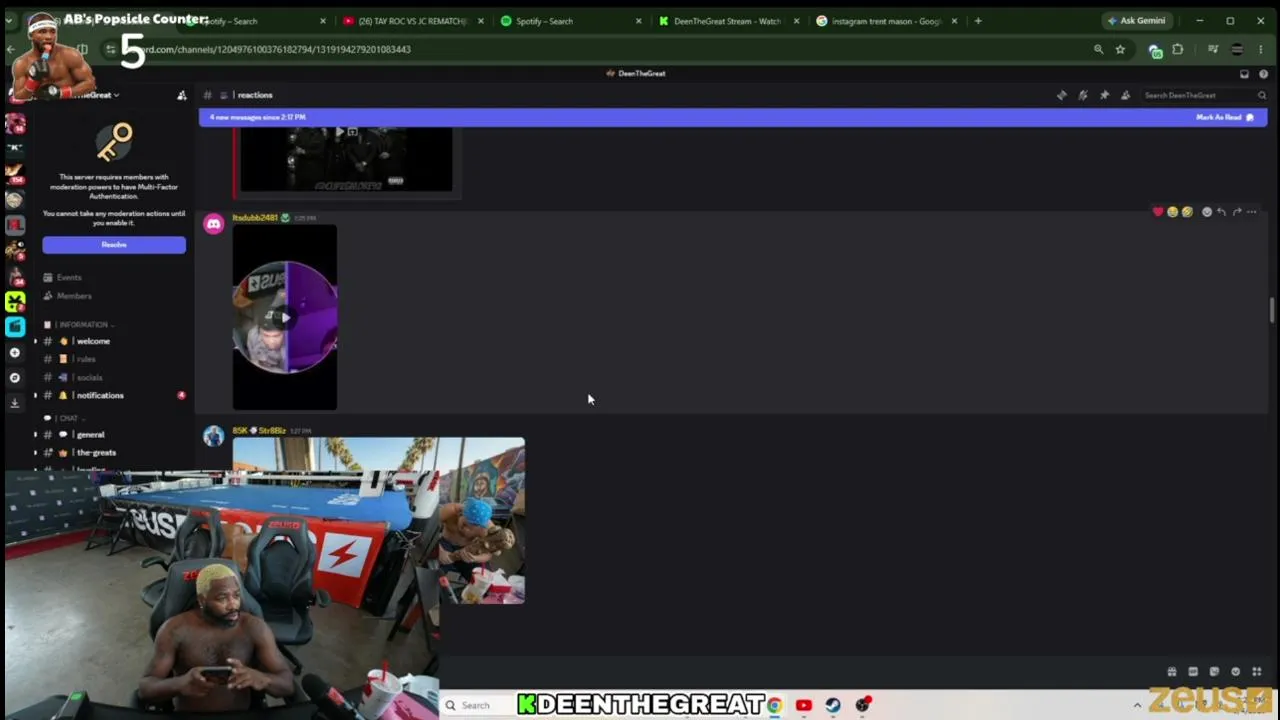Image resolution: width=1280 pixels, height=720 pixels.
Task: Open threads icon in the channel header
Action: pyautogui.click(x=1062, y=95)
